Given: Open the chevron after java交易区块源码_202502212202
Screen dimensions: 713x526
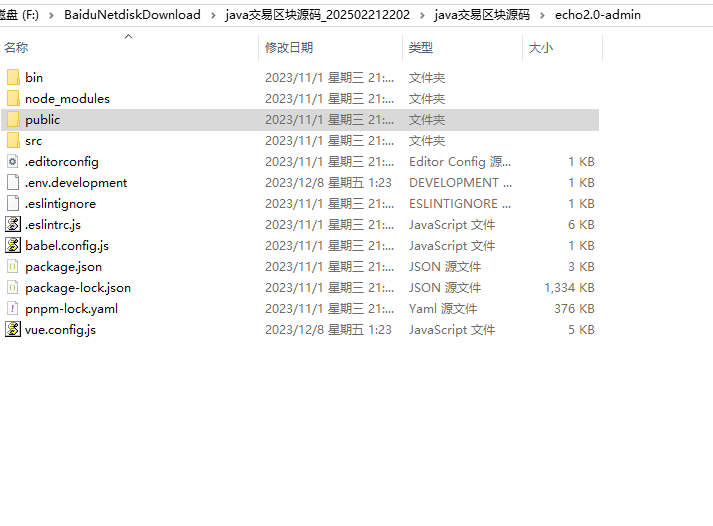Looking at the screenshot, I should (423, 15).
